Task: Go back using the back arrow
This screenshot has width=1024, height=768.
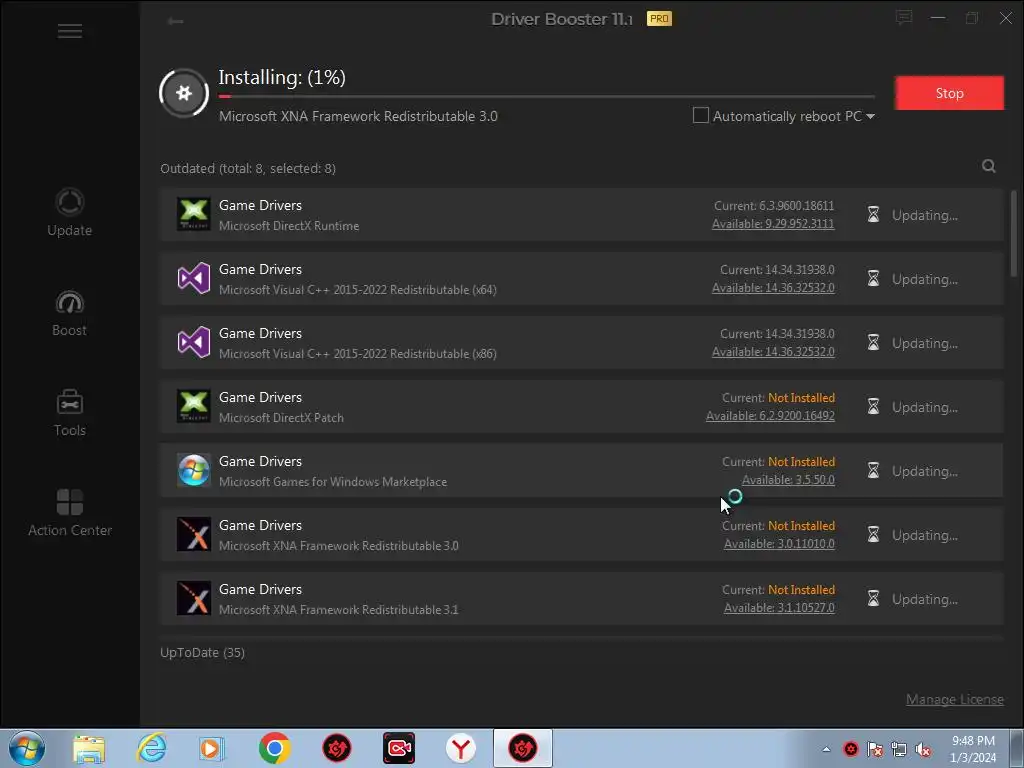Action: (x=176, y=22)
